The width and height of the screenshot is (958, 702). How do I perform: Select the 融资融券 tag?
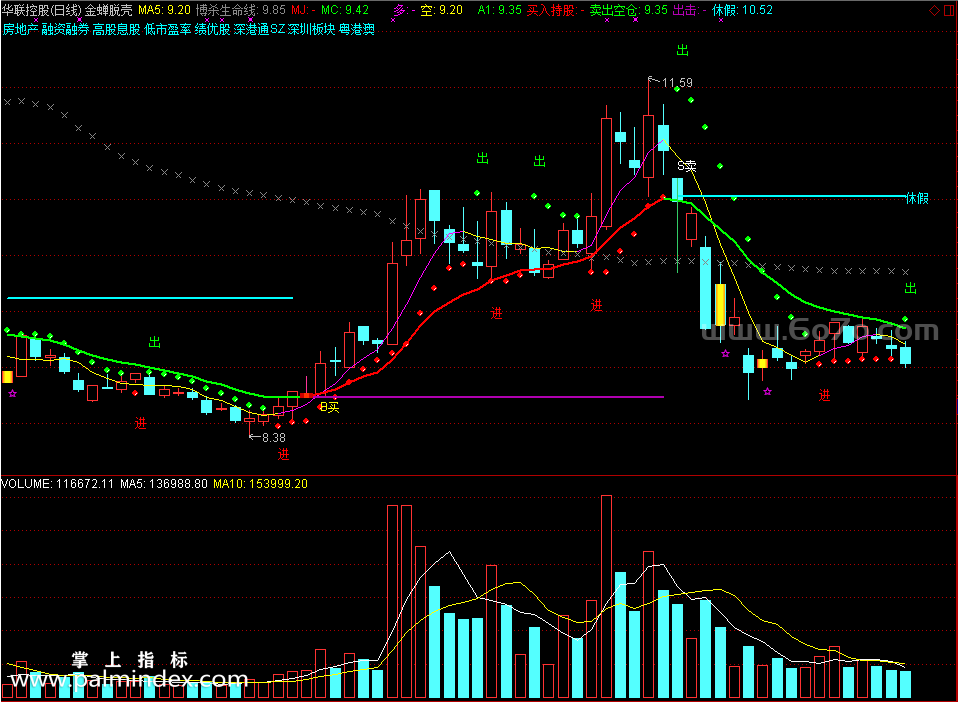(x=65, y=29)
